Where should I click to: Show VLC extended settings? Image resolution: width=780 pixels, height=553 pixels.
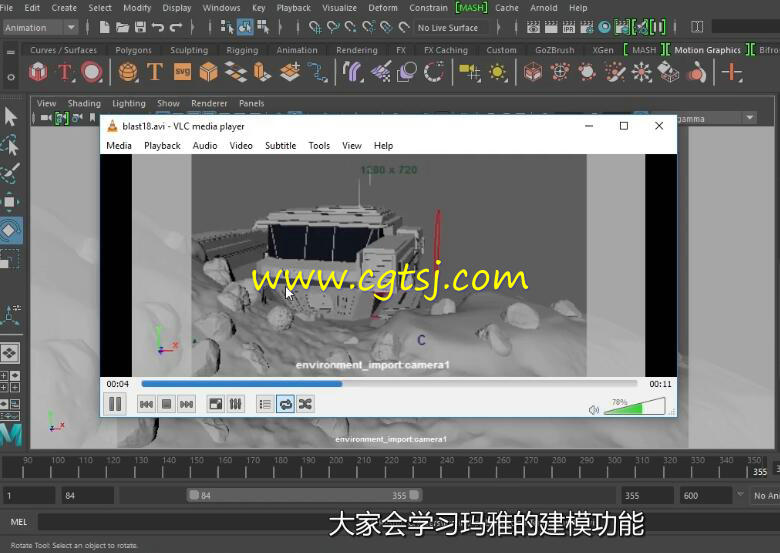[235, 404]
